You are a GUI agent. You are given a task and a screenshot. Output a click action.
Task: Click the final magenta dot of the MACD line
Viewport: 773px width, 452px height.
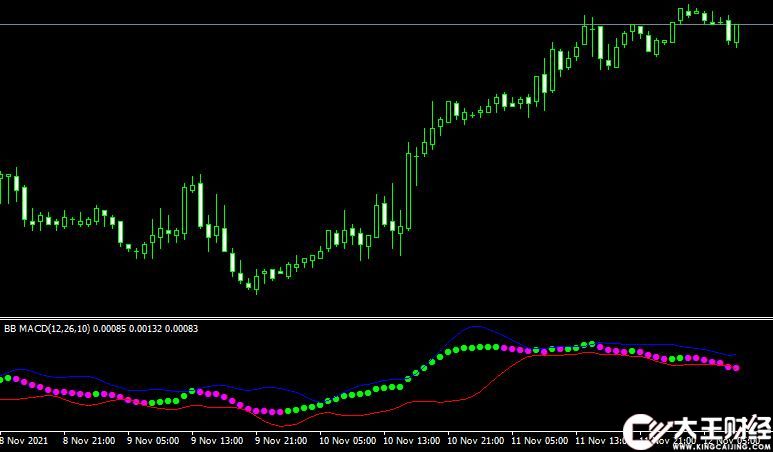pos(737,368)
